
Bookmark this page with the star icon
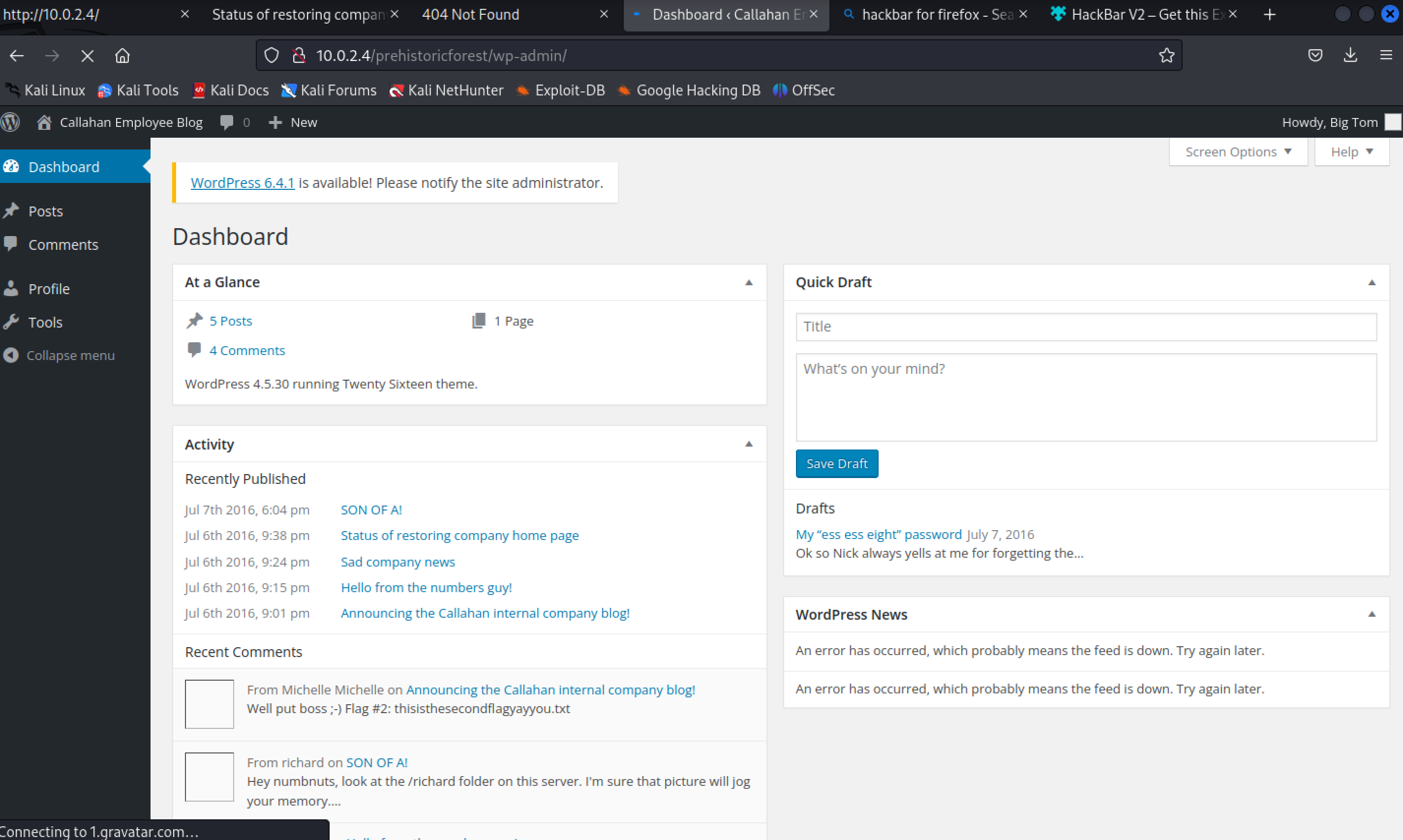pos(1166,56)
